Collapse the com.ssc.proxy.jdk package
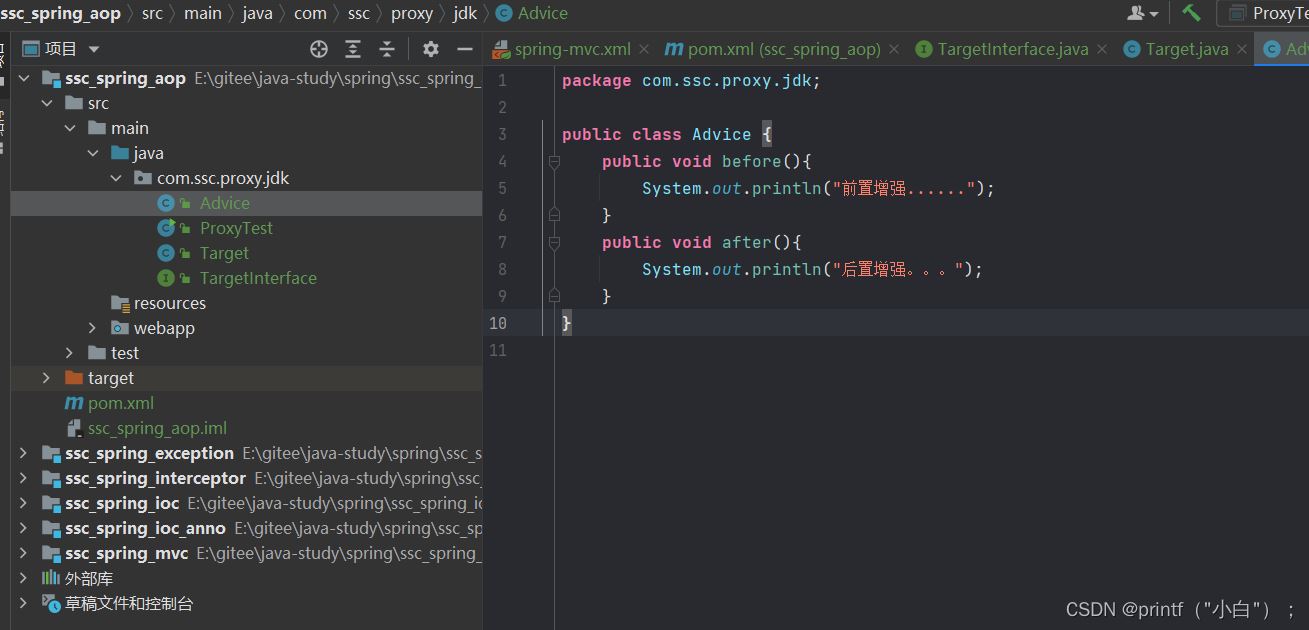The image size is (1309, 630). click(117, 178)
